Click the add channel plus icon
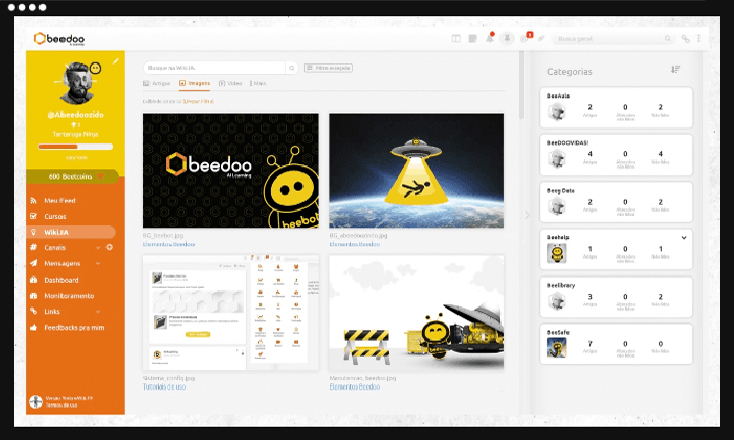 pos(110,247)
